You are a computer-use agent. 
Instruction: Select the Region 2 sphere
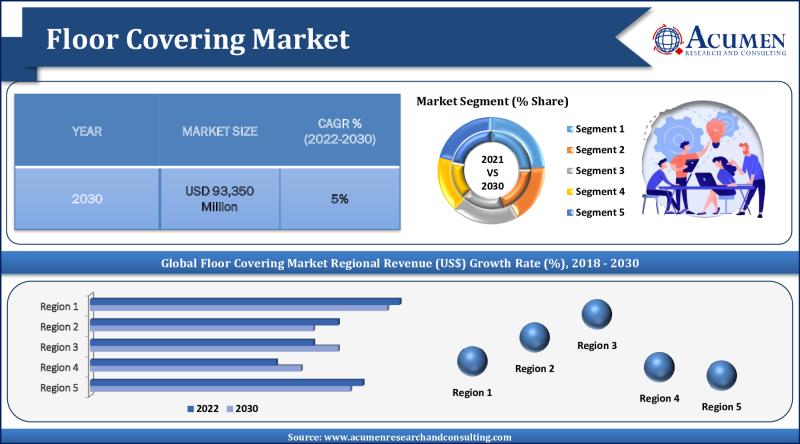[x=534, y=338]
